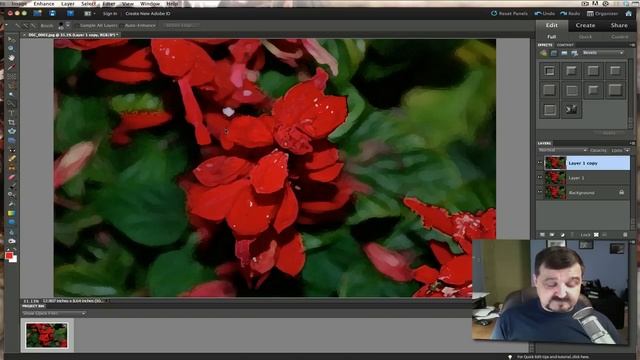The height and width of the screenshot is (360, 640).
Task: Click the red foreground color swatch
Action: coord(9,256)
